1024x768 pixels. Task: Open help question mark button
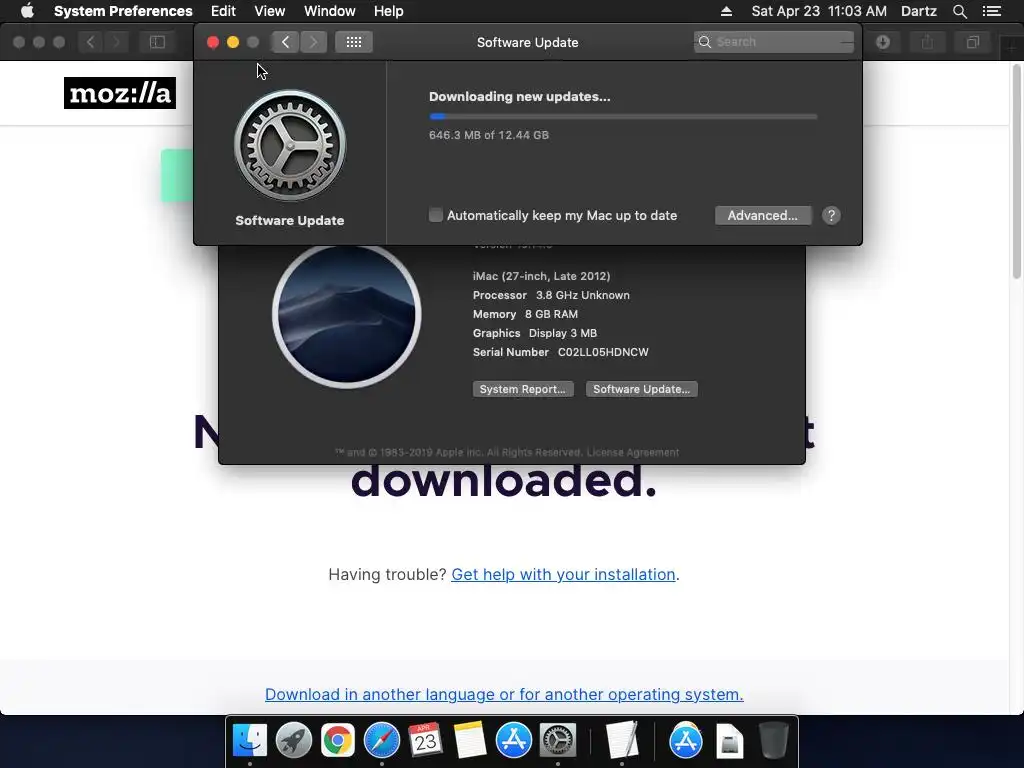tap(831, 216)
